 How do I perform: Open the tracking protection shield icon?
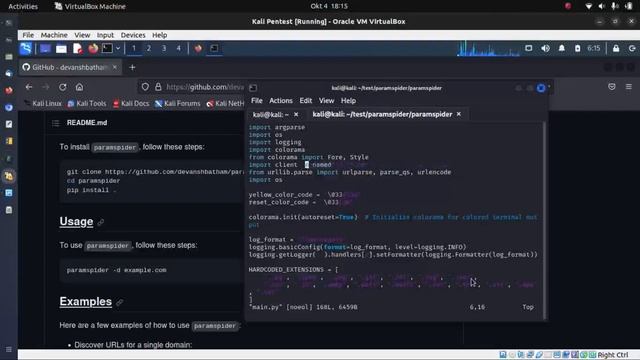[145, 87]
